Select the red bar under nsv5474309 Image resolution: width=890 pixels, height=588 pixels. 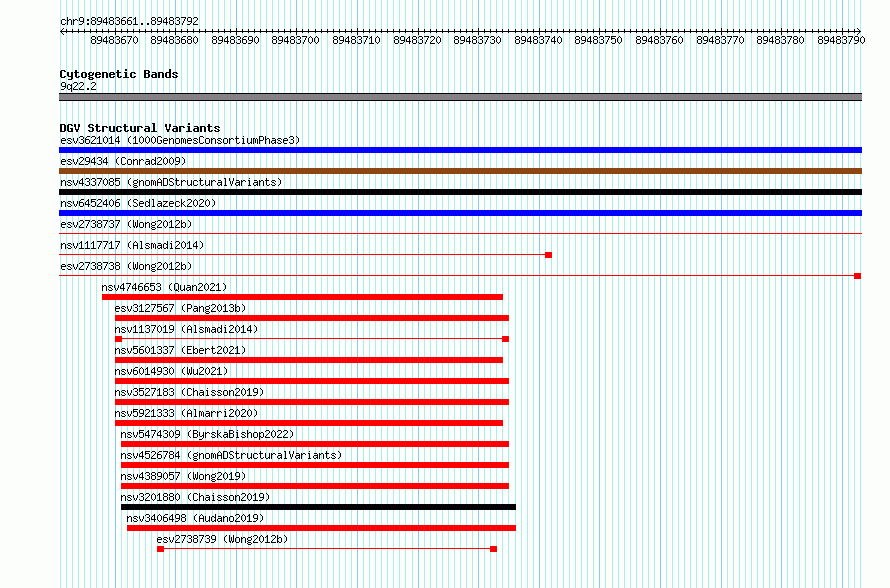[315, 444]
